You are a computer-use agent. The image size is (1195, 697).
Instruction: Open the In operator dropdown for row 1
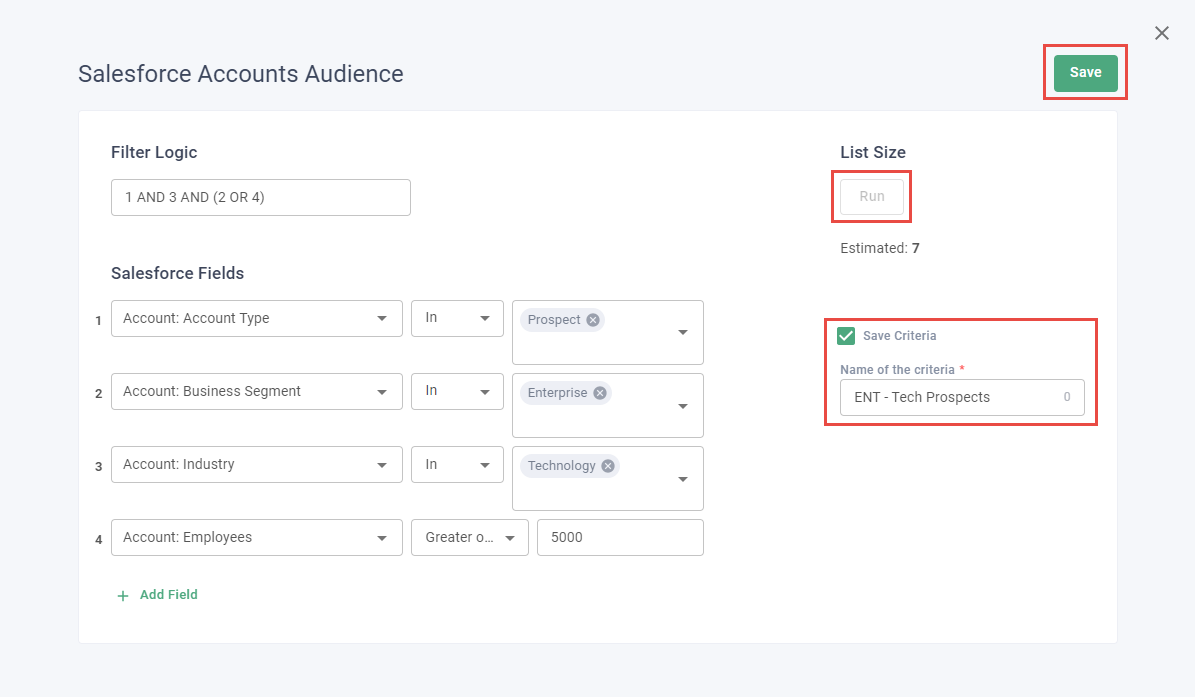(457, 318)
